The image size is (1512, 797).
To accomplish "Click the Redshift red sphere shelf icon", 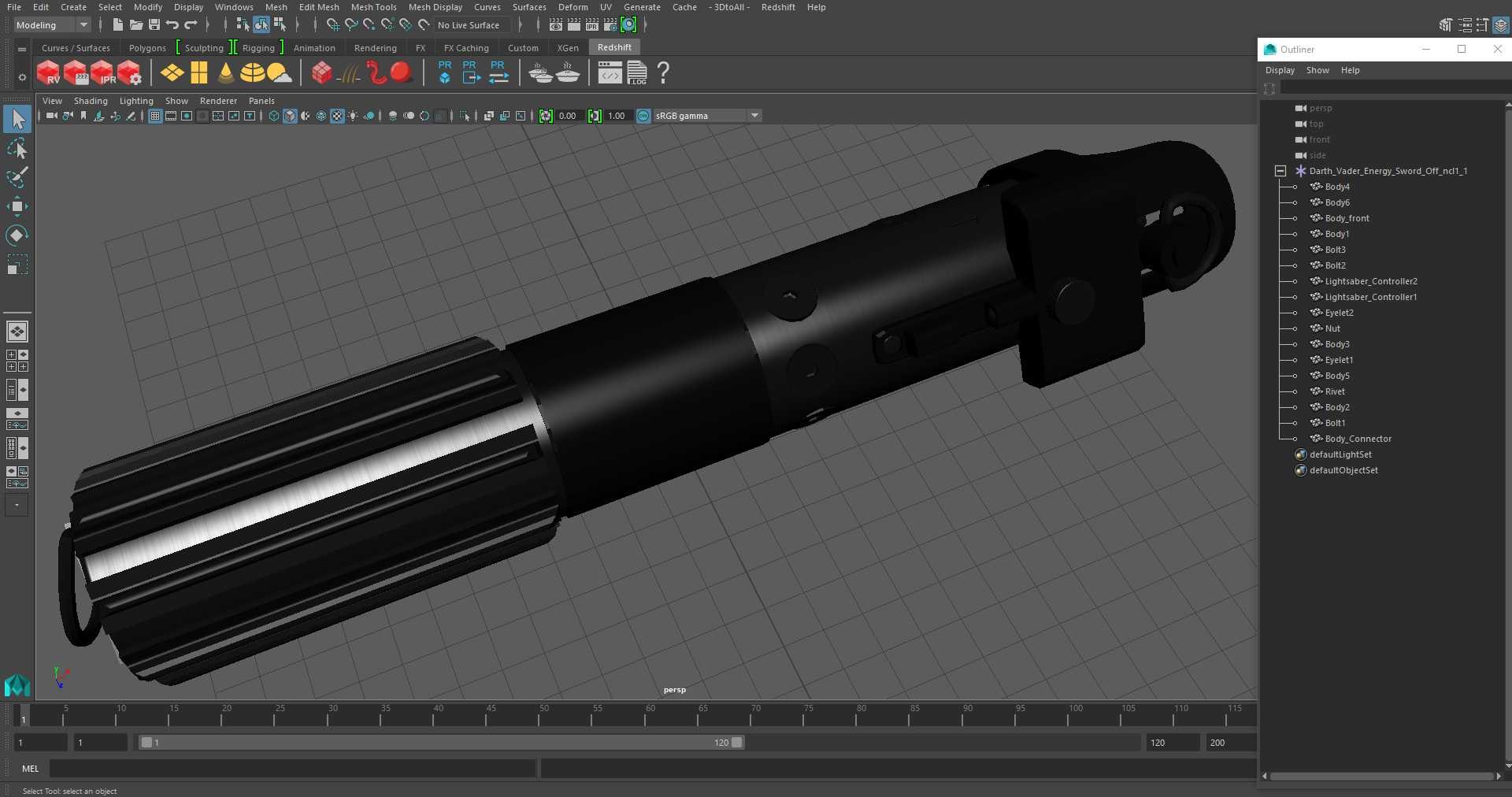I will pos(402,73).
